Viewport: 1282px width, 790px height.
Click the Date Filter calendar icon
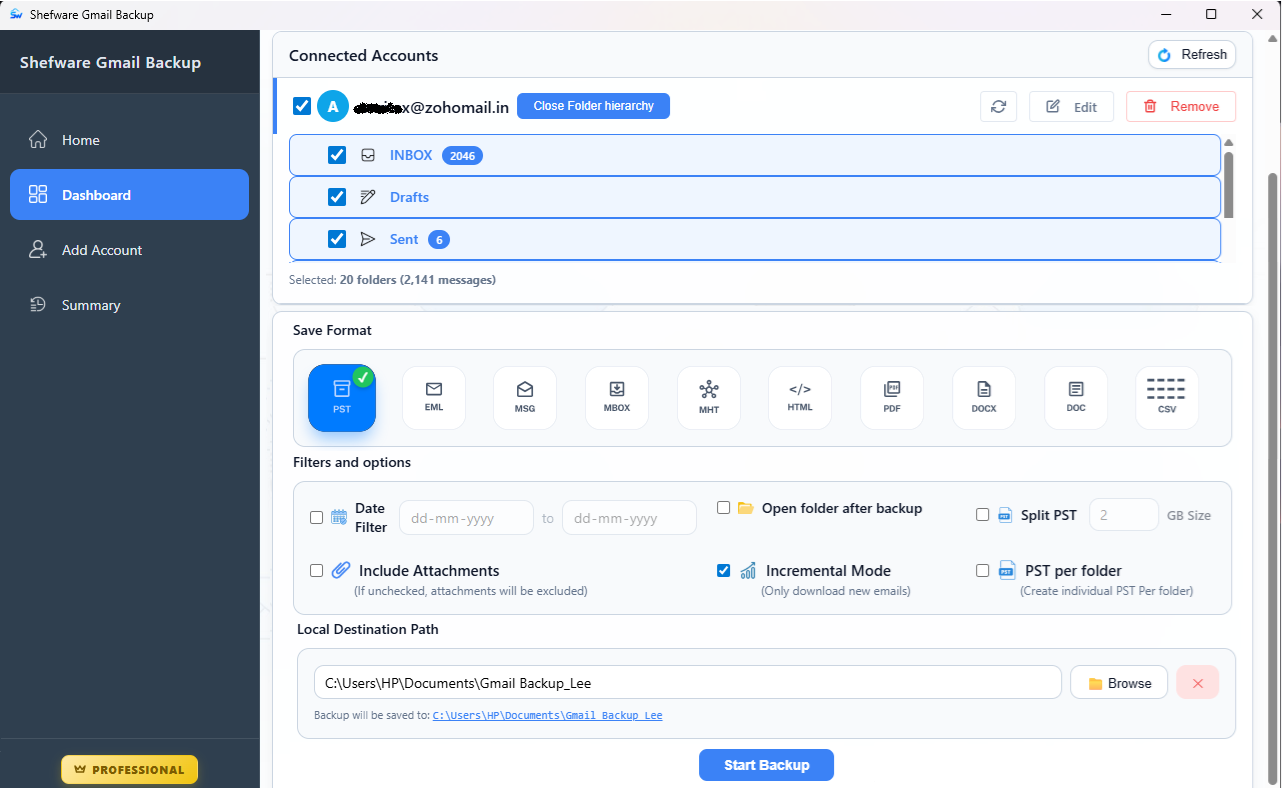click(339, 517)
